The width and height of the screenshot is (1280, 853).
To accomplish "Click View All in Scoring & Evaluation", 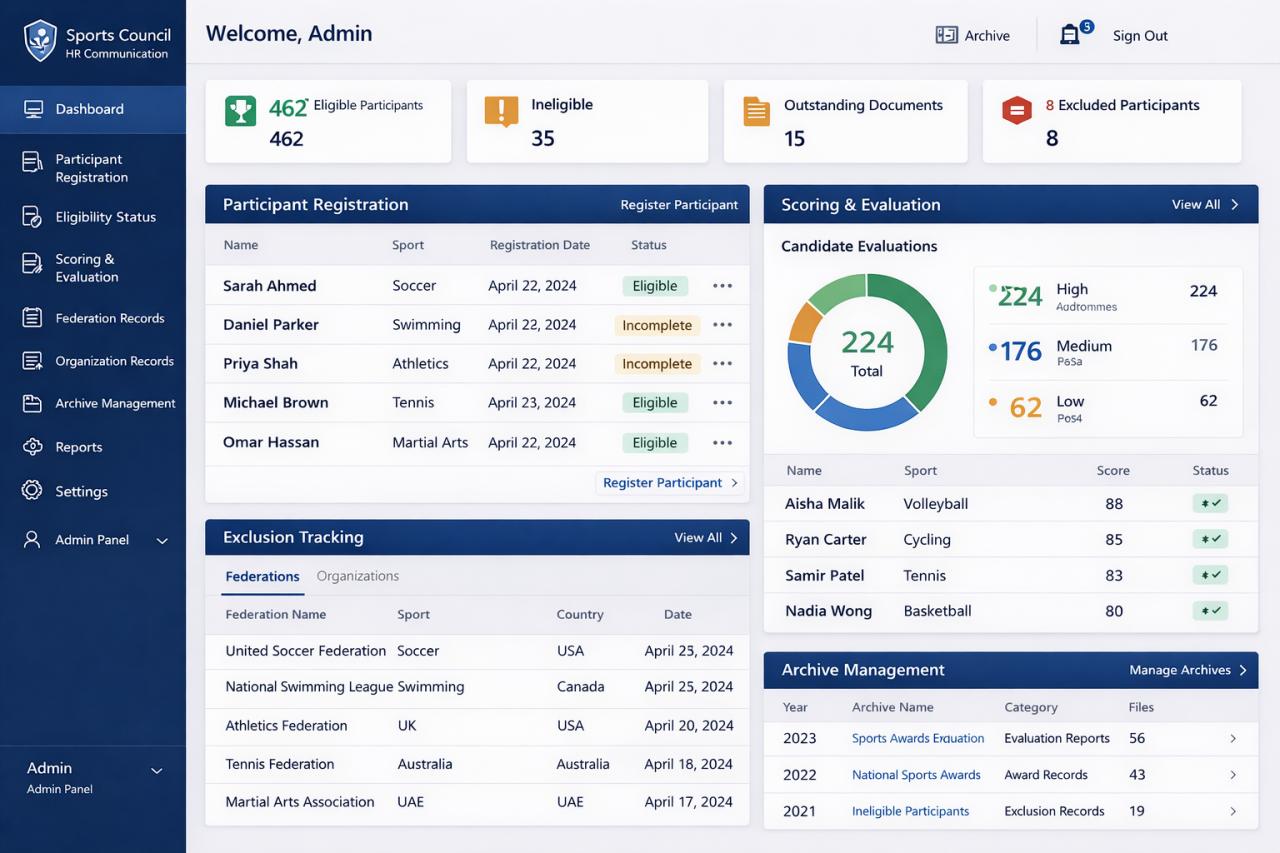I will click(1196, 204).
